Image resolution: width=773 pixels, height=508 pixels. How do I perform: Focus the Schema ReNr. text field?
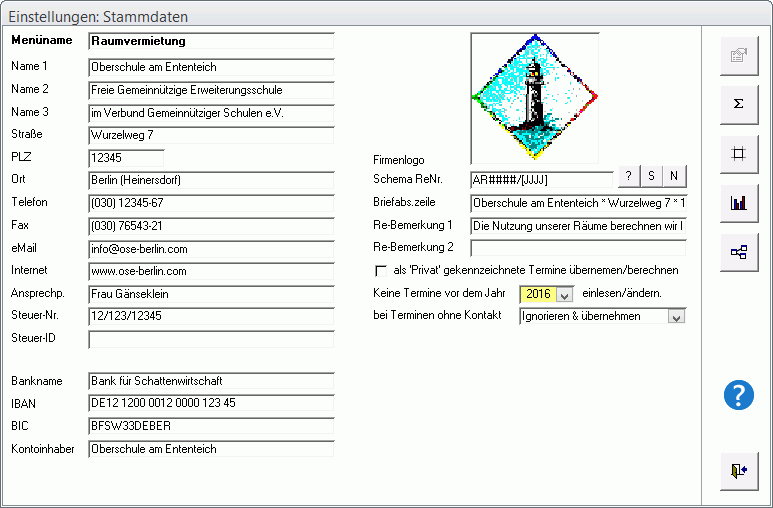click(540, 180)
